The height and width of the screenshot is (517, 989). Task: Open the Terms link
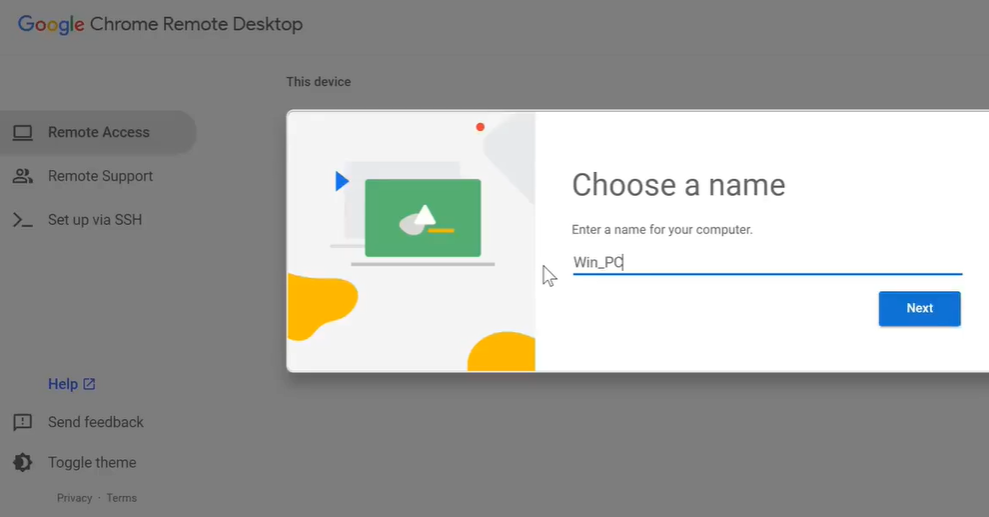(122, 498)
